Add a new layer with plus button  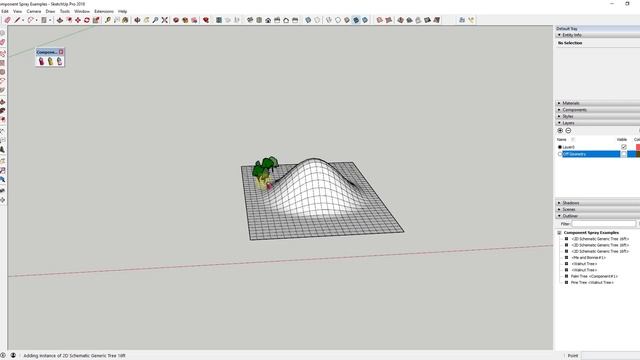pyautogui.click(x=560, y=131)
